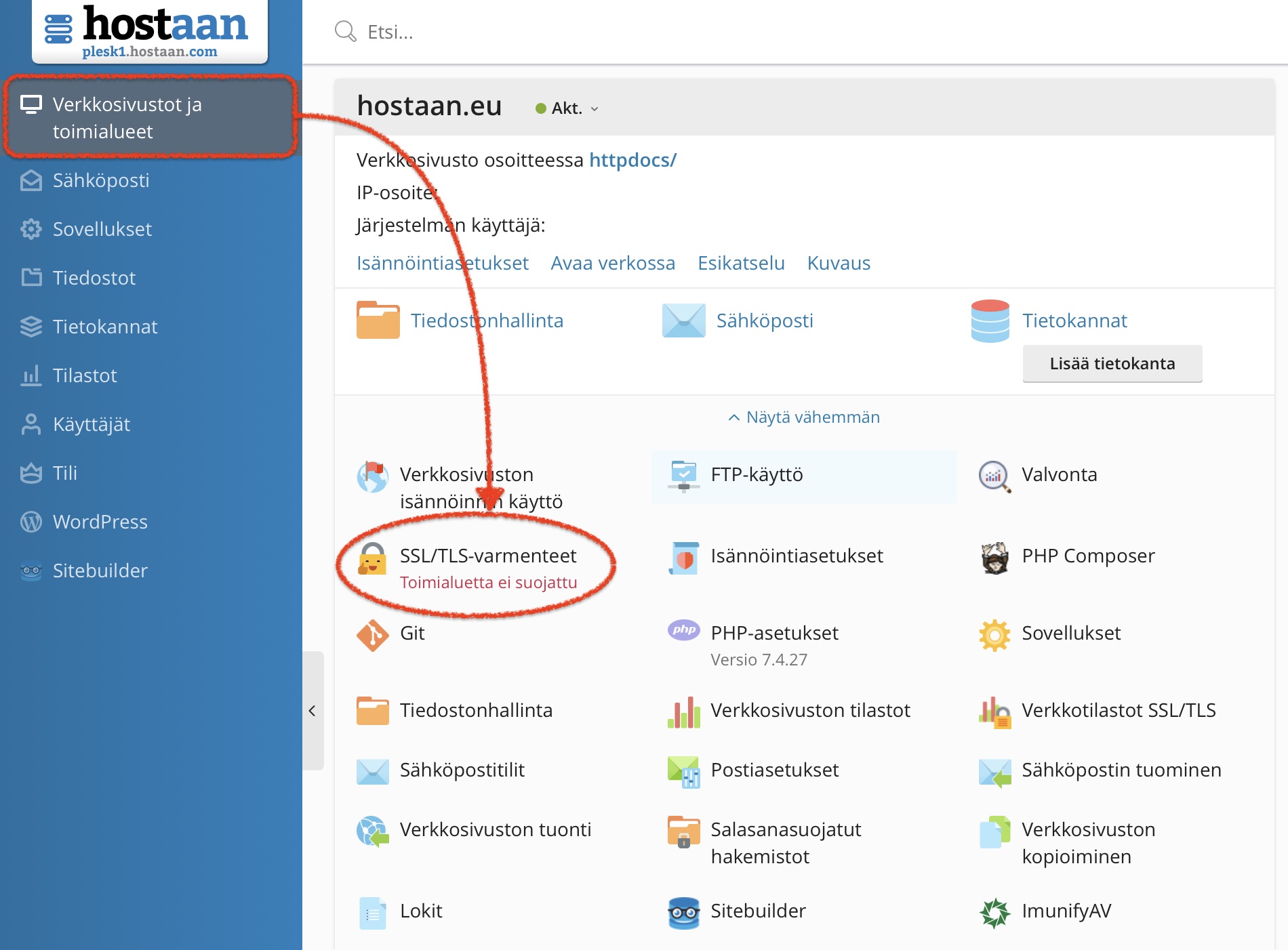The height and width of the screenshot is (950, 1288).
Task: Click Toimialuetta ei suojattu warning text
Action: click(488, 582)
